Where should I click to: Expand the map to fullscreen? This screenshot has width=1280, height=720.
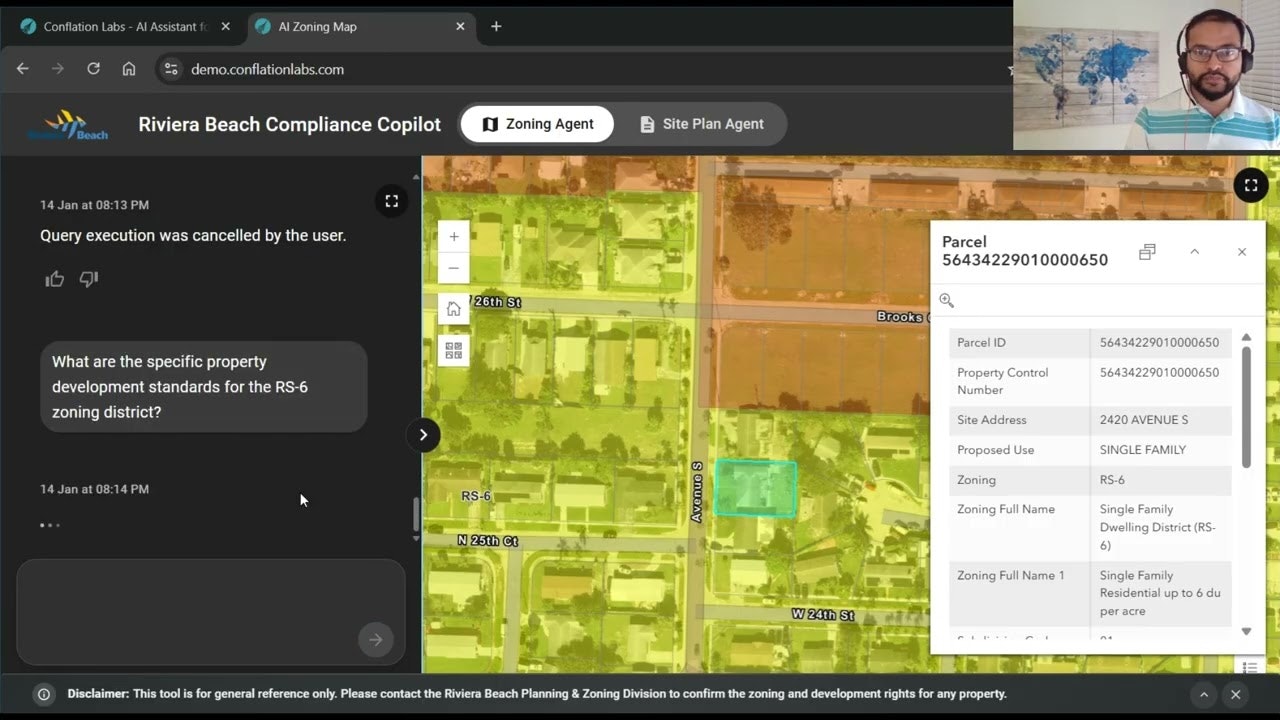[x=1251, y=185]
